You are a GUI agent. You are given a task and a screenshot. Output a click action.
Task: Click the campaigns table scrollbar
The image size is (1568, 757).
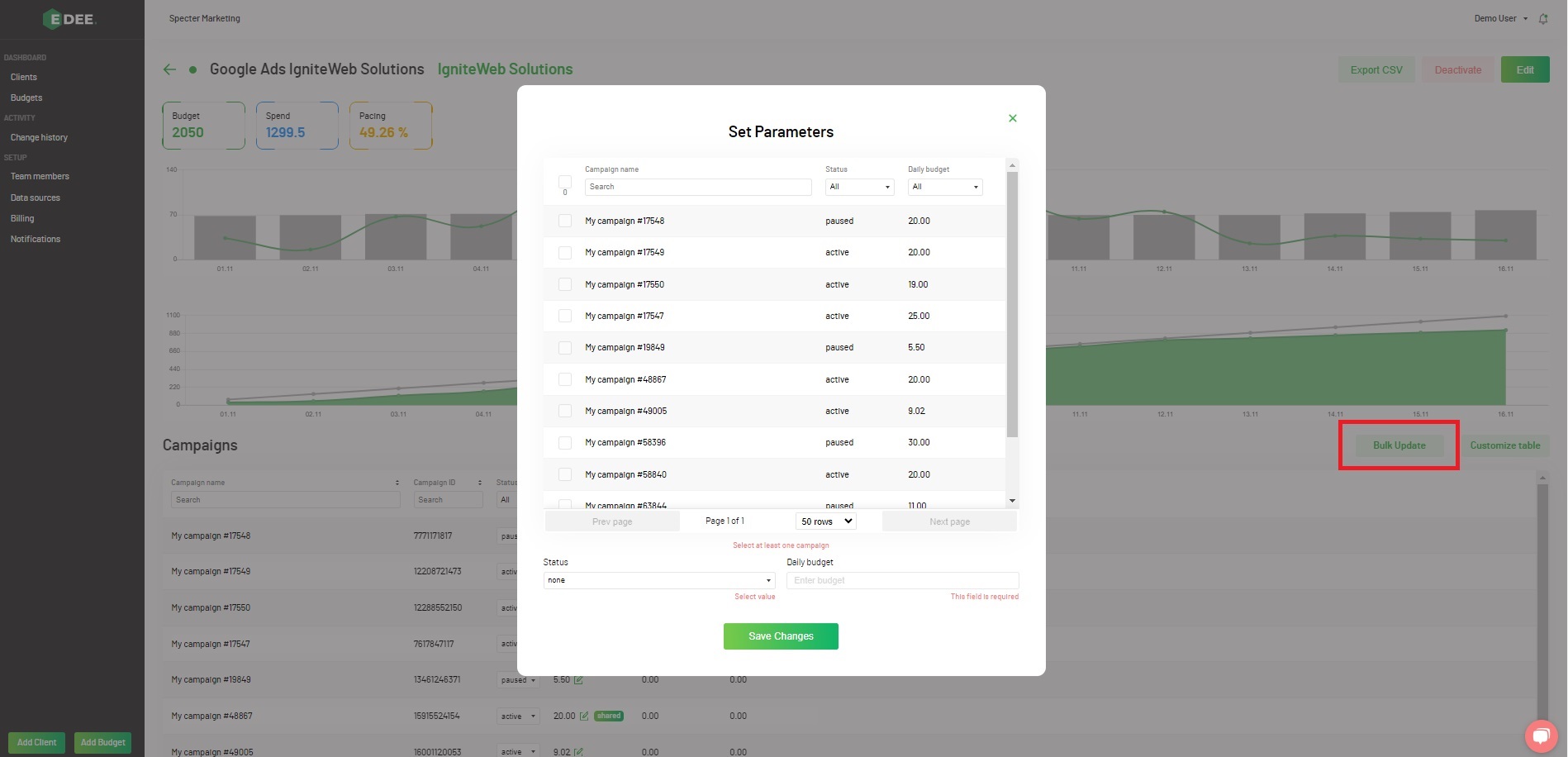(x=1542, y=603)
